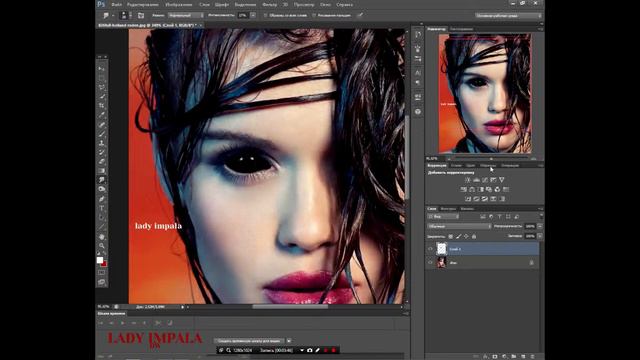
Task: Select the Eraser tool
Action: (102, 162)
